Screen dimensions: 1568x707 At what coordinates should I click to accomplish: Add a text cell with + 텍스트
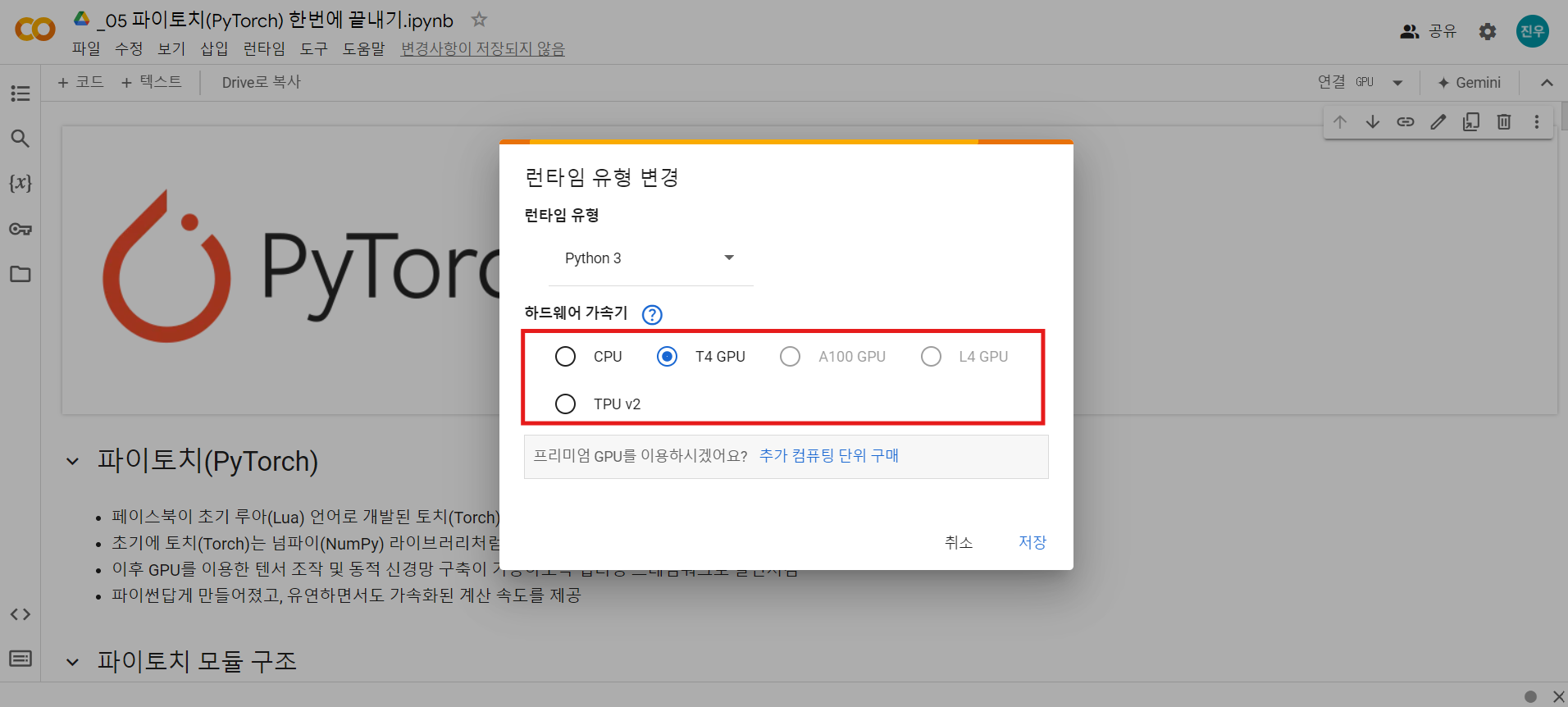coord(152,82)
